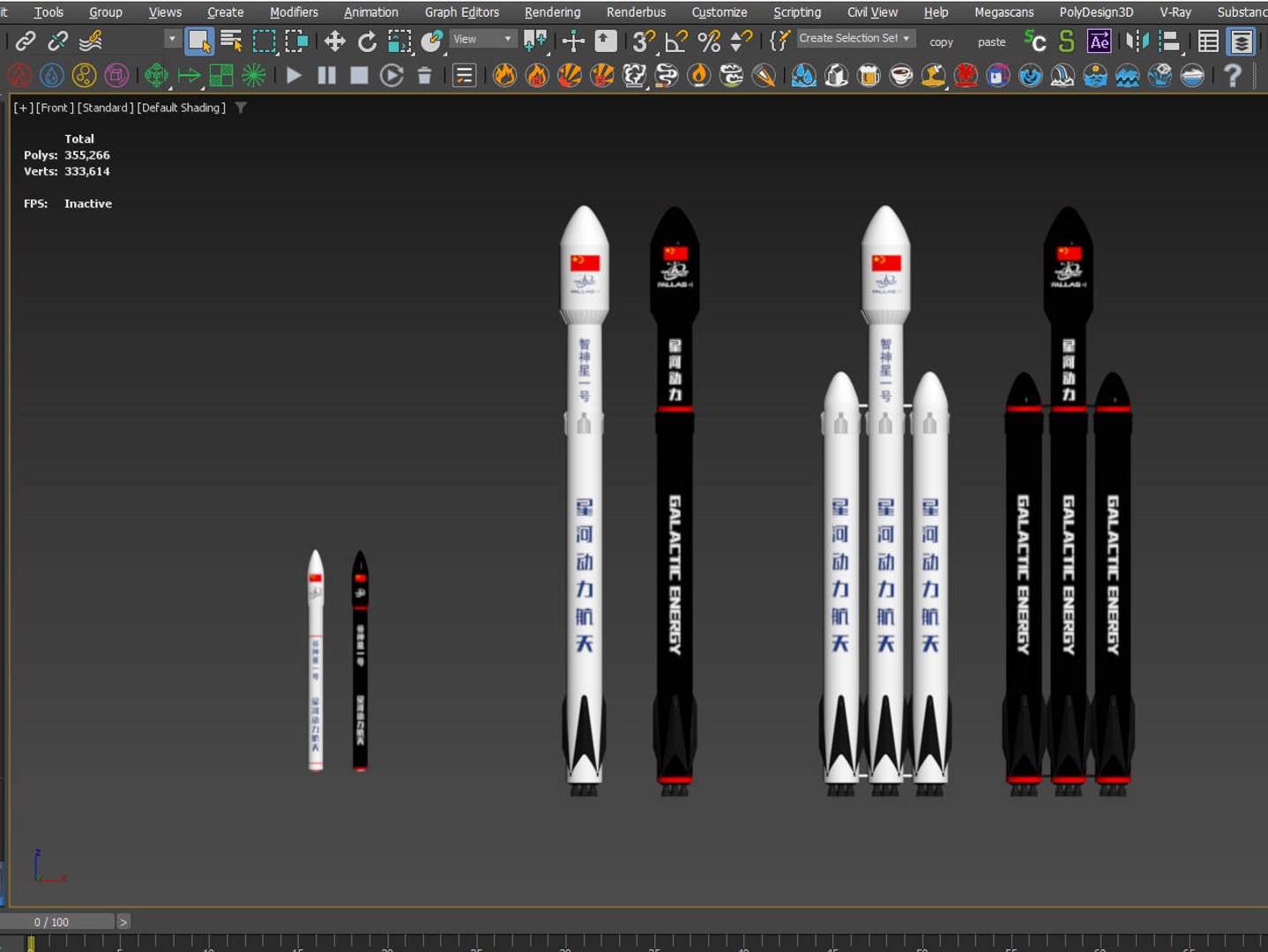Toggle Keyboard Shortcut Override
Image resolution: width=1268 pixels, height=952 pixels.
tap(606, 41)
